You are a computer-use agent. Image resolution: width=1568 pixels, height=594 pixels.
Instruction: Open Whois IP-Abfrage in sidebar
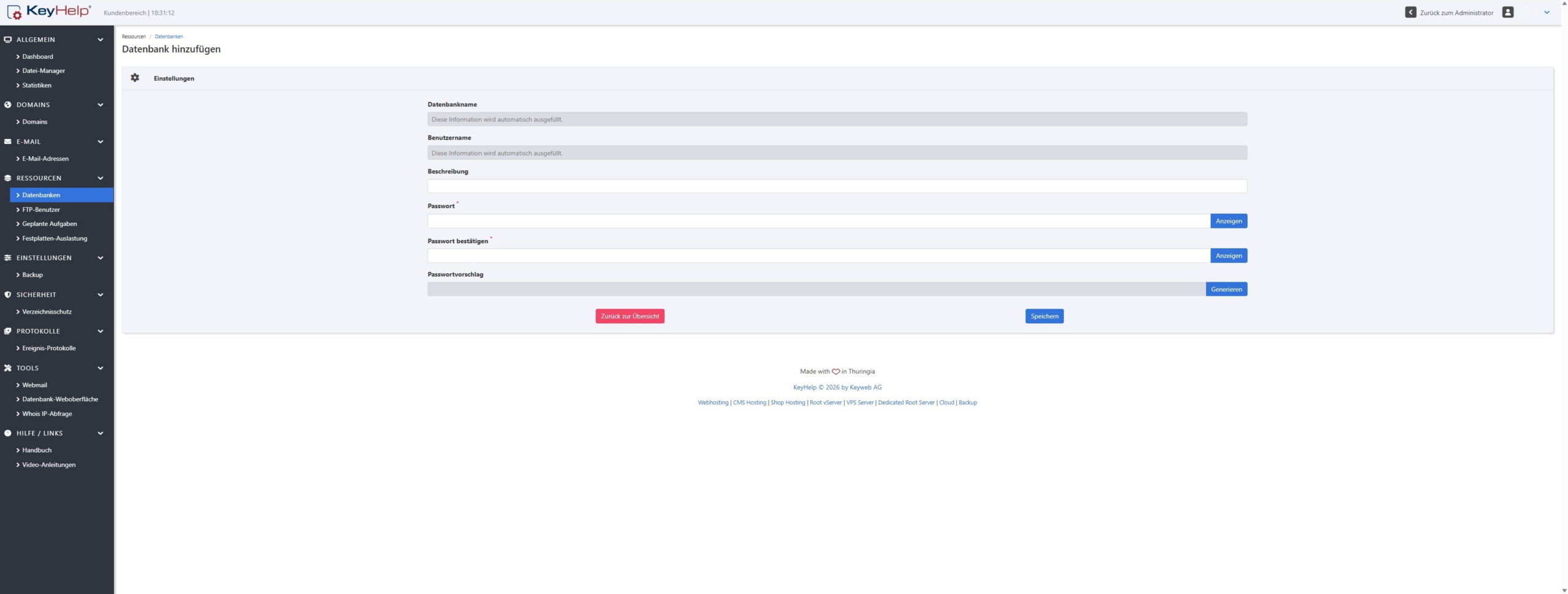click(x=47, y=414)
